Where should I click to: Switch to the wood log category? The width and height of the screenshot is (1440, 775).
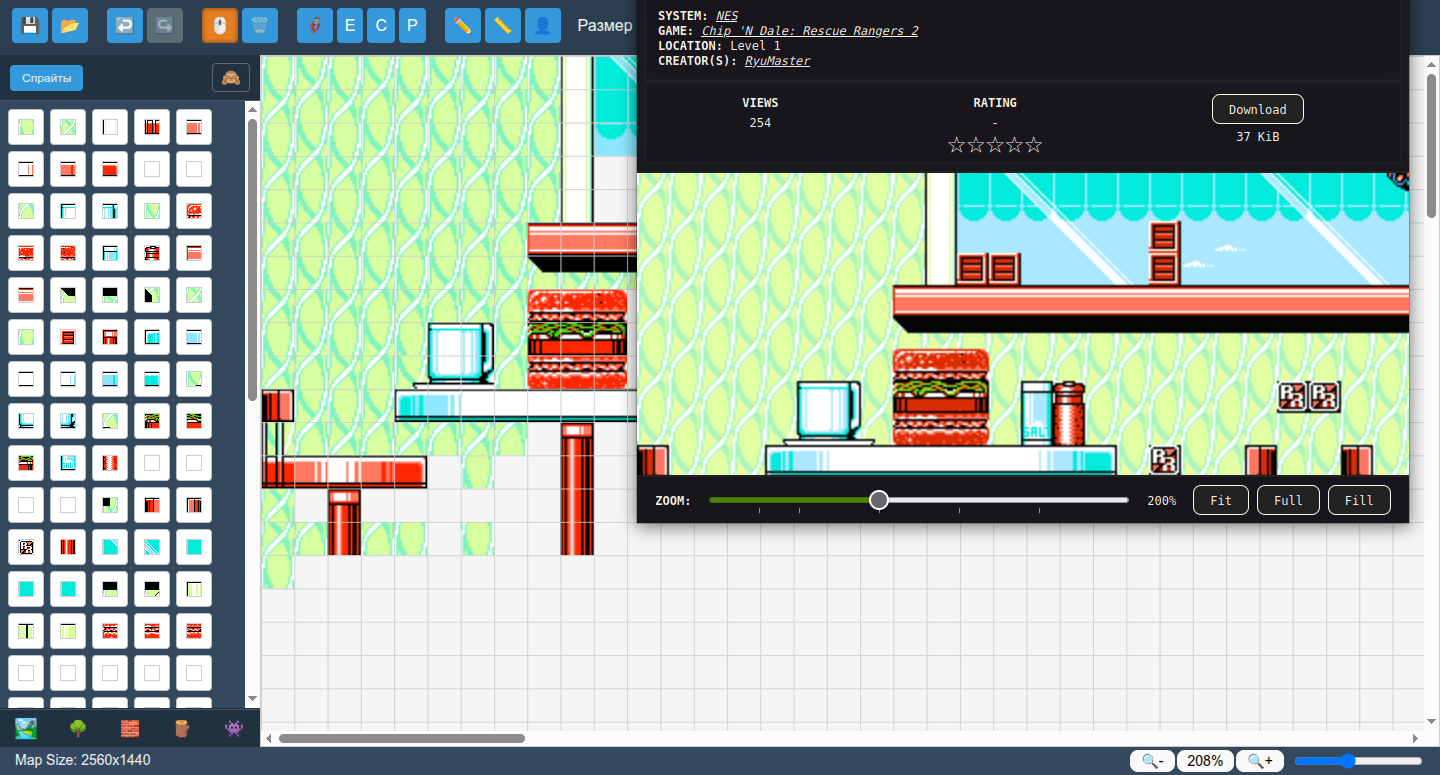coord(182,728)
